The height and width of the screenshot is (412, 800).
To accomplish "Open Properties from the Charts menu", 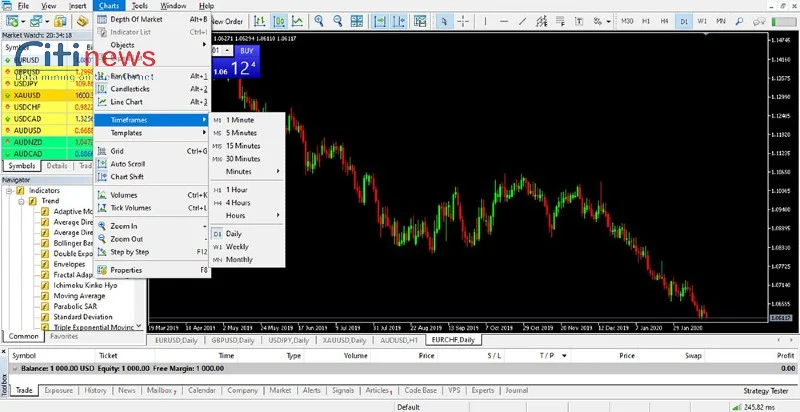I will coord(152,270).
